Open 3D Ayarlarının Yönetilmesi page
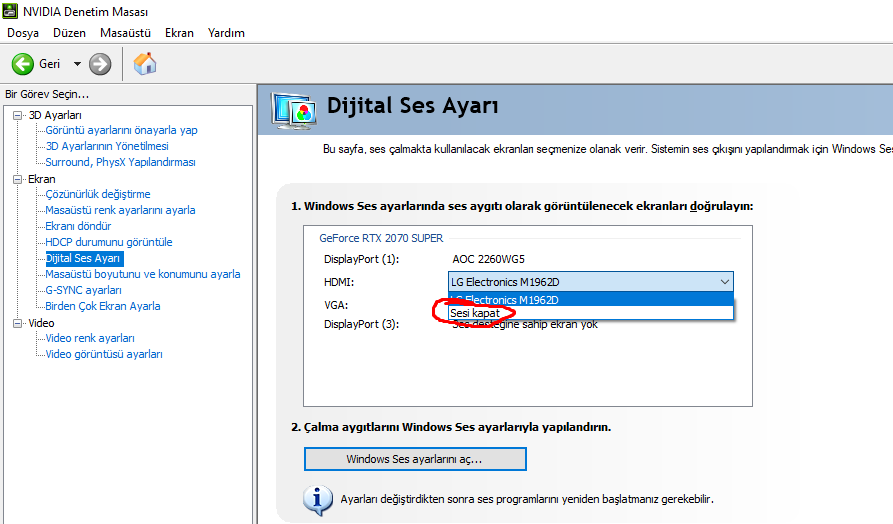Screen dimensions: 893x524 pyautogui.click(x=107, y=146)
